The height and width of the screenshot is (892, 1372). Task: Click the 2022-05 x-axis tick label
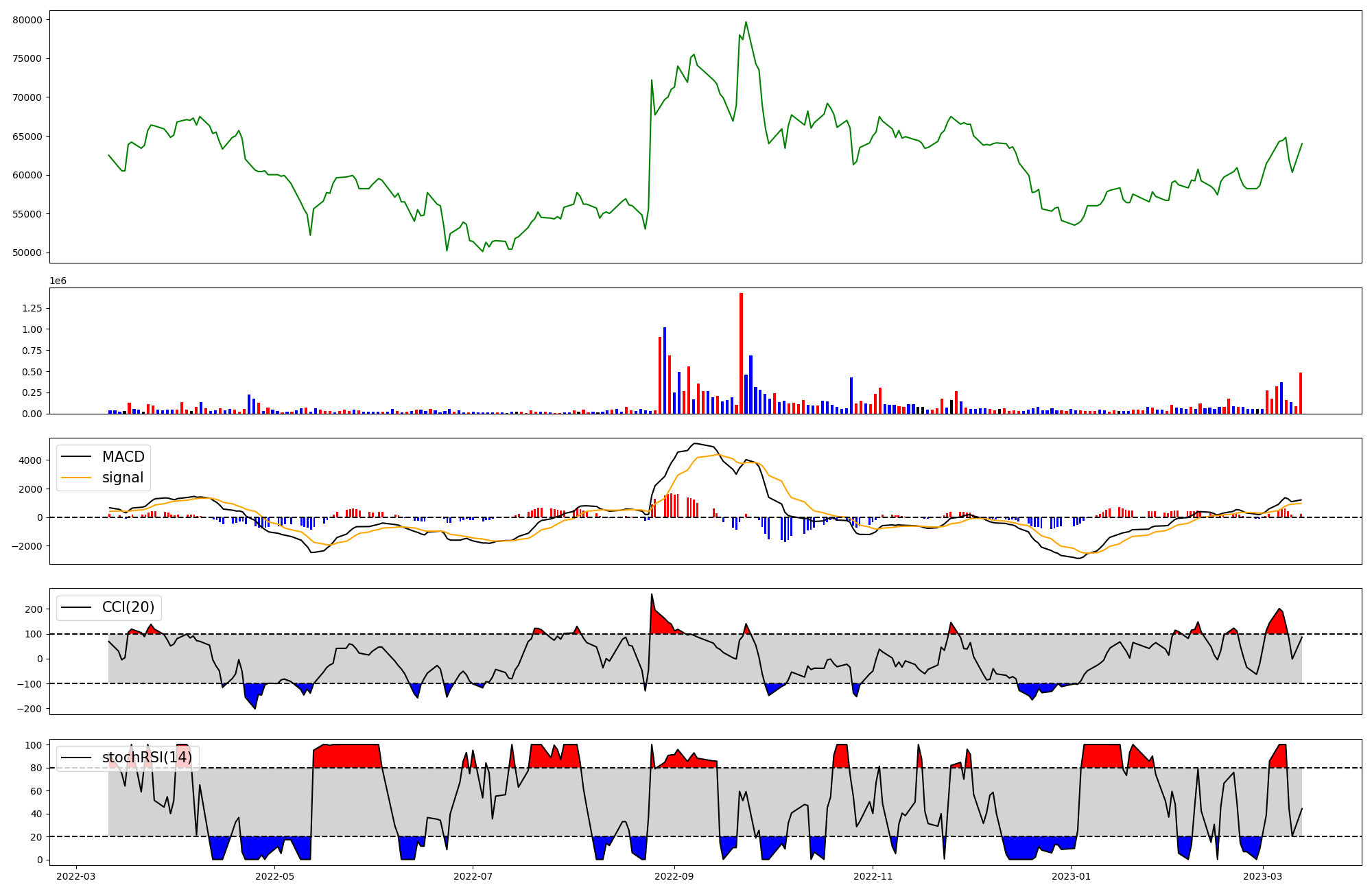coord(274,876)
